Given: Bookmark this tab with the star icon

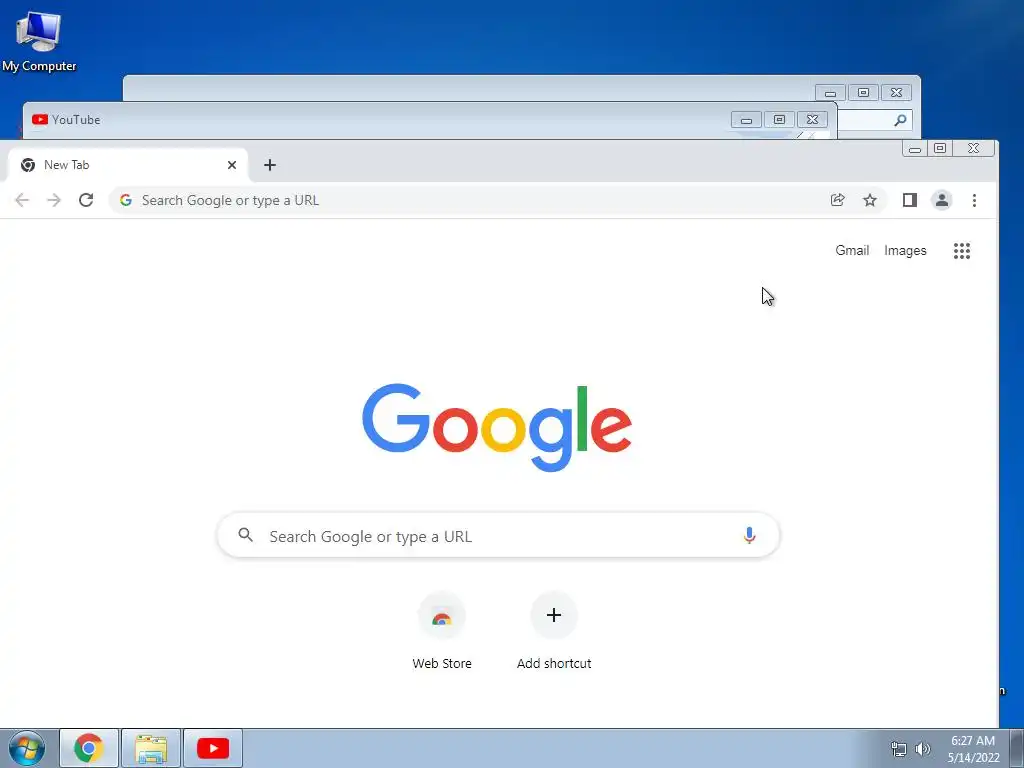Looking at the screenshot, I should tap(870, 200).
